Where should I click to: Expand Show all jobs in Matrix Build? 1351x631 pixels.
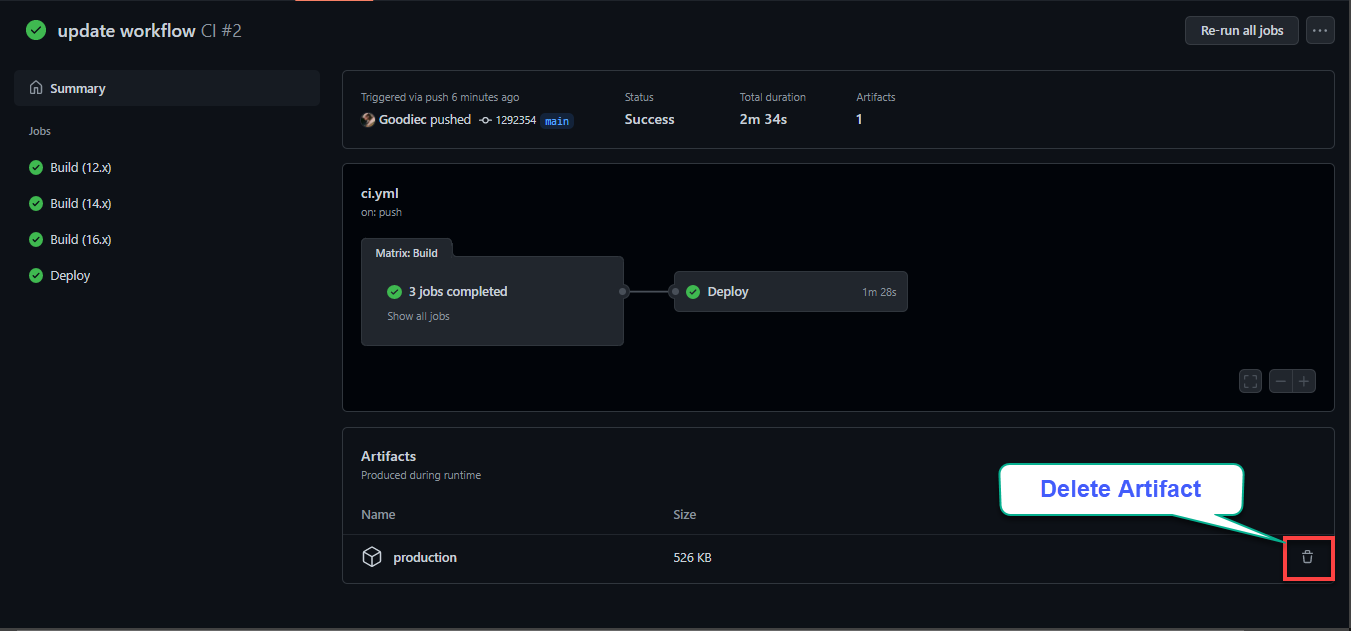pyautogui.click(x=418, y=316)
